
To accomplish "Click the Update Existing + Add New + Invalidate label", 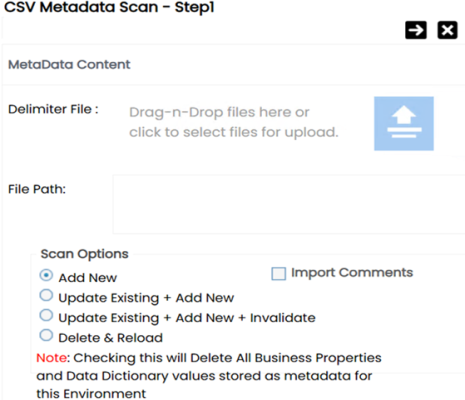I will [187, 318].
